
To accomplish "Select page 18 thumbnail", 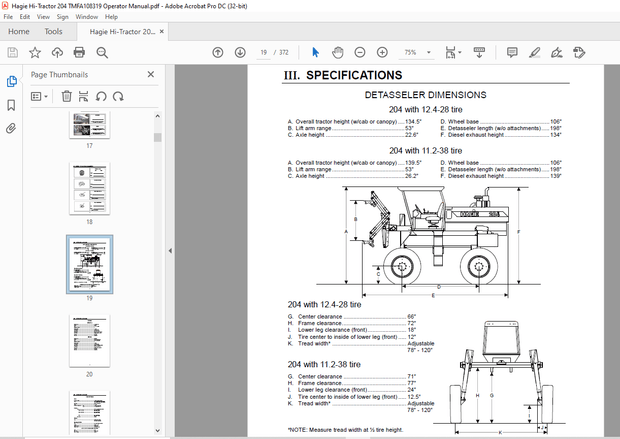I will 90,188.
